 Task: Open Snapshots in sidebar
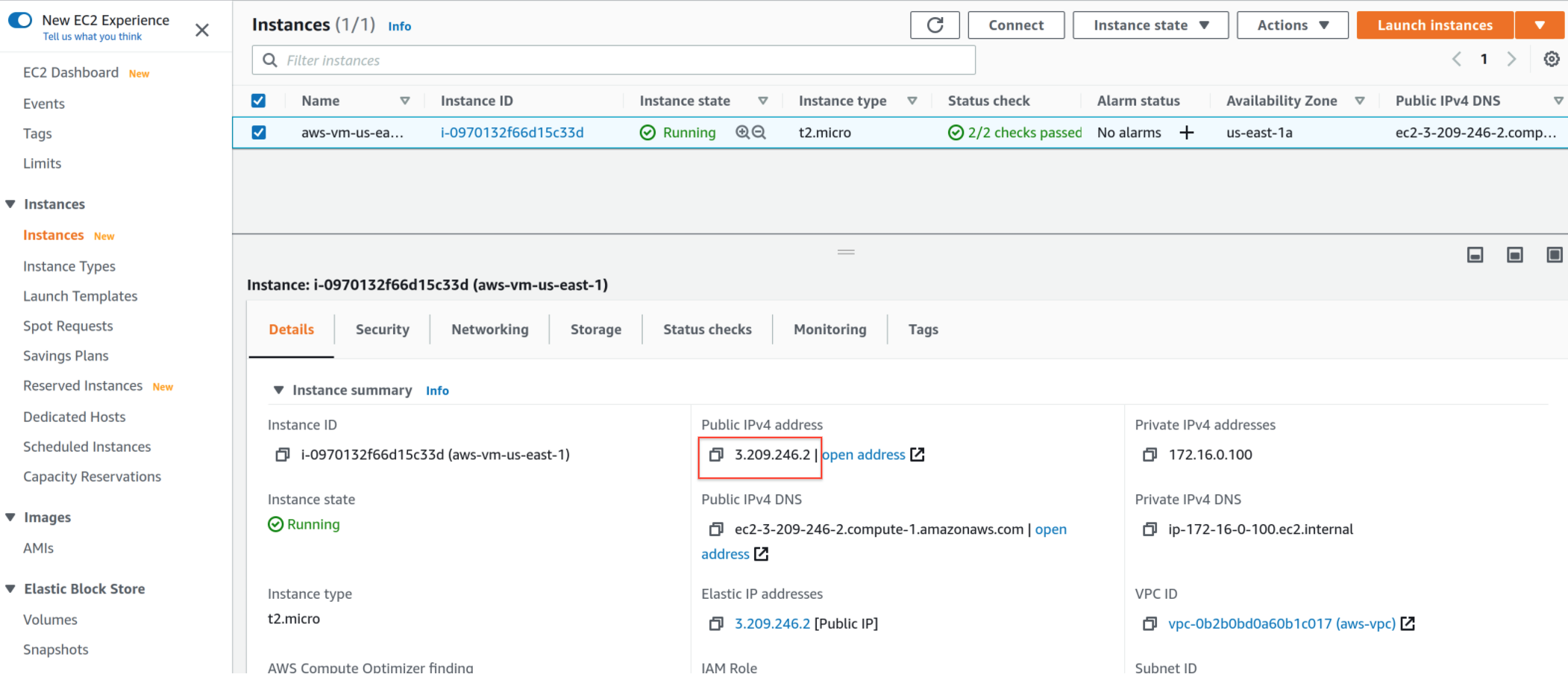pos(56,649)
